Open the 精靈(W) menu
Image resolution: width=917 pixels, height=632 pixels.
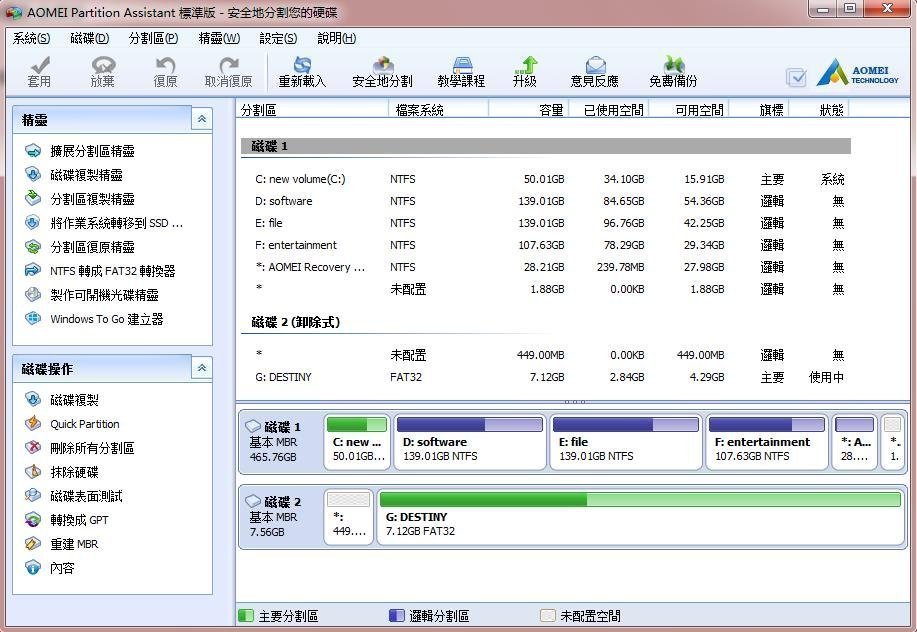(219, 39)
